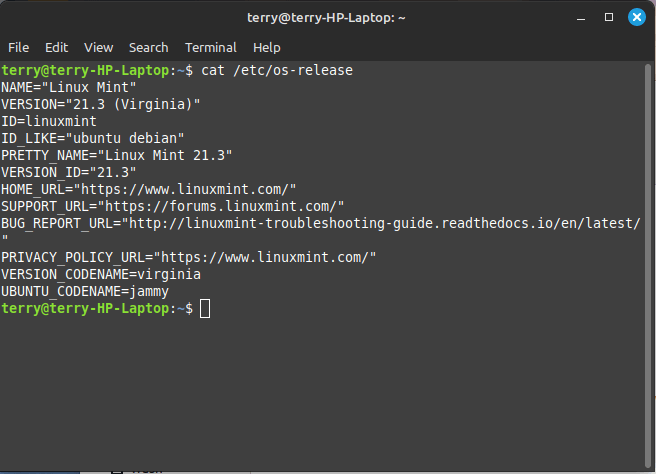656x474 pixels.
Task: Click the window title terry@terry-HP-Laptop
Action: [326, 18]
